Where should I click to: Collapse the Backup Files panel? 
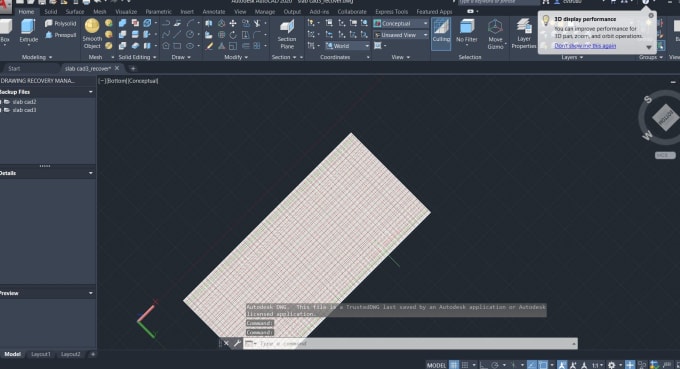coord(91,92)
